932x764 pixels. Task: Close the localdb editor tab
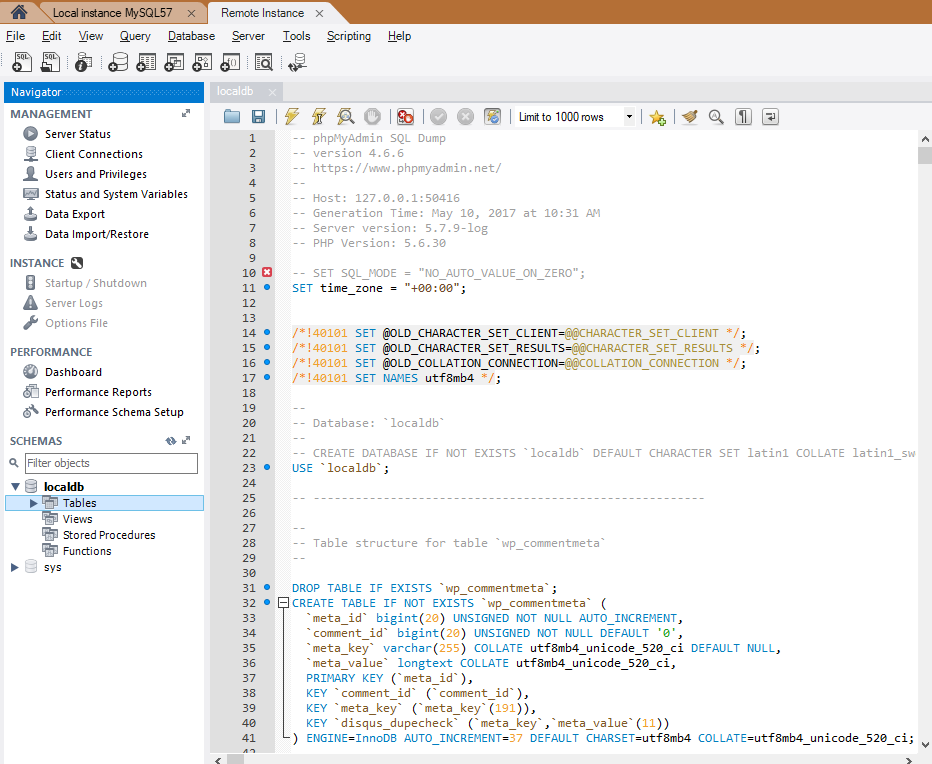pyautogui.click(x=272, y=92)
